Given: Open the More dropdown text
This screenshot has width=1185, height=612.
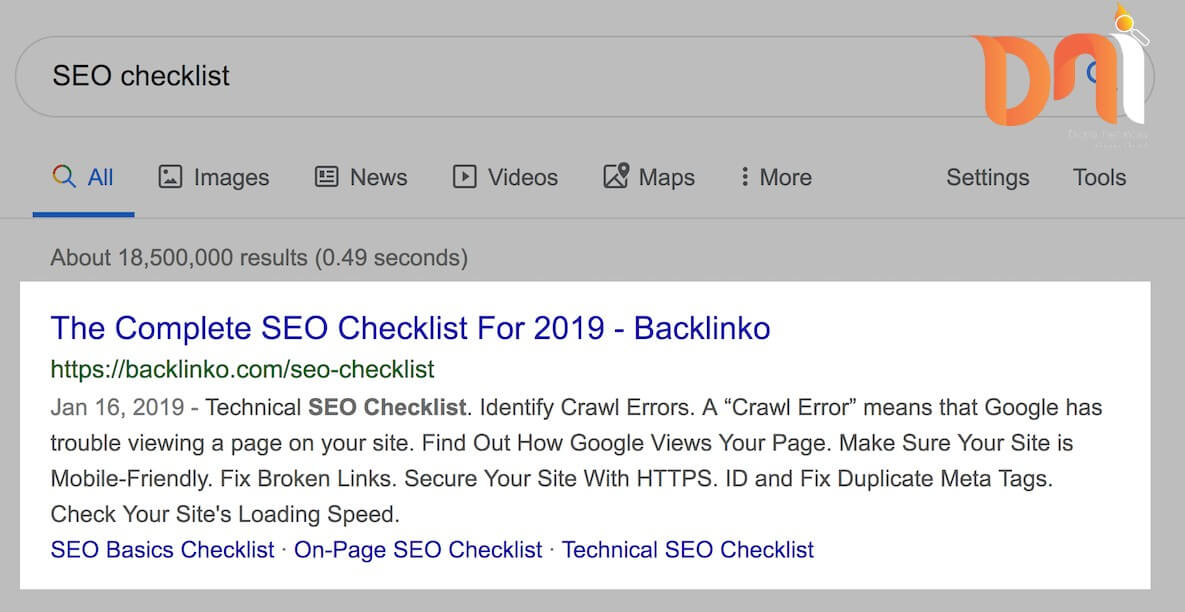Looking at the screenshot, I should pos(786,178).
